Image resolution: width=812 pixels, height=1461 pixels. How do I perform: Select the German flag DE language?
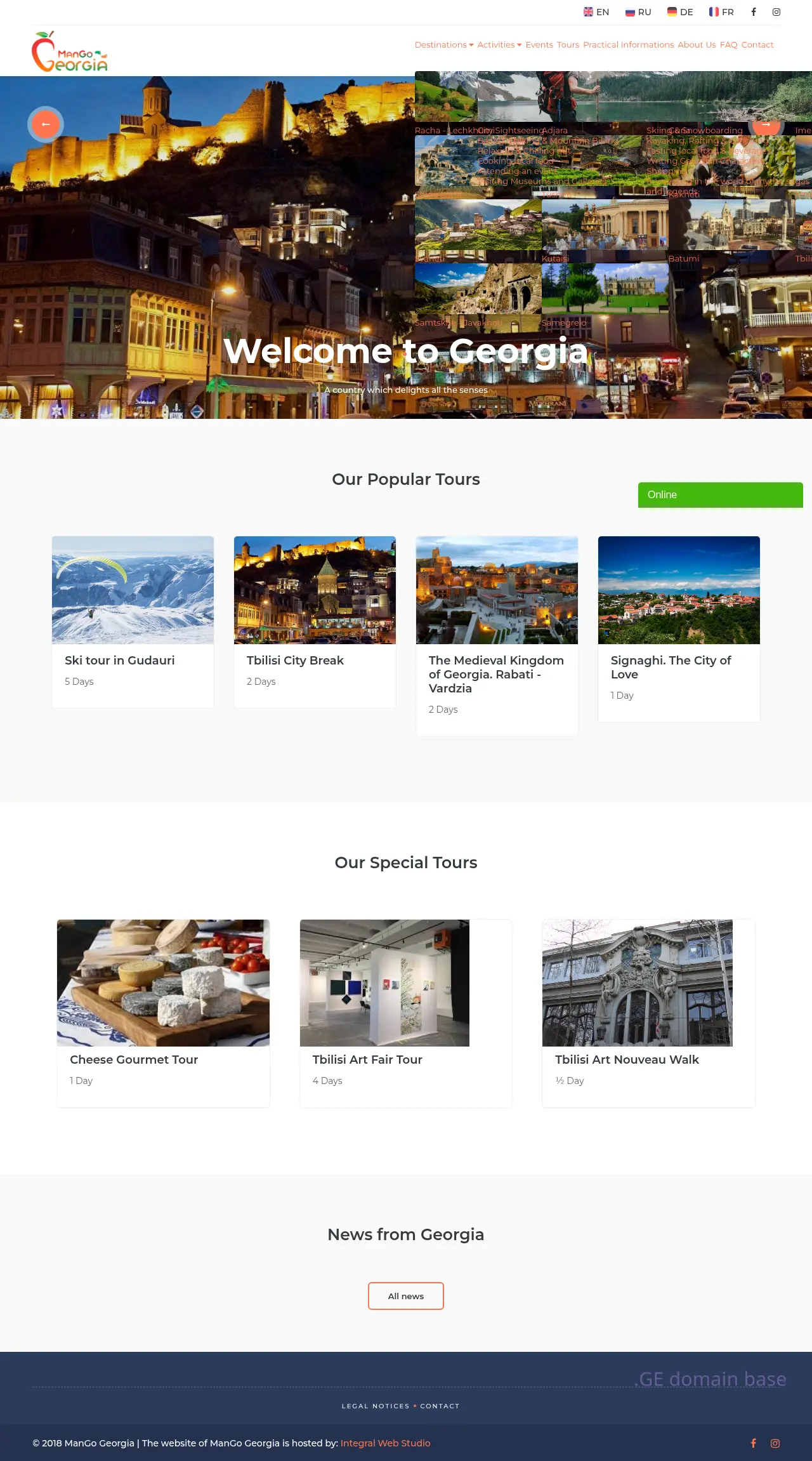pyautogui.click(x=680, y=12)
